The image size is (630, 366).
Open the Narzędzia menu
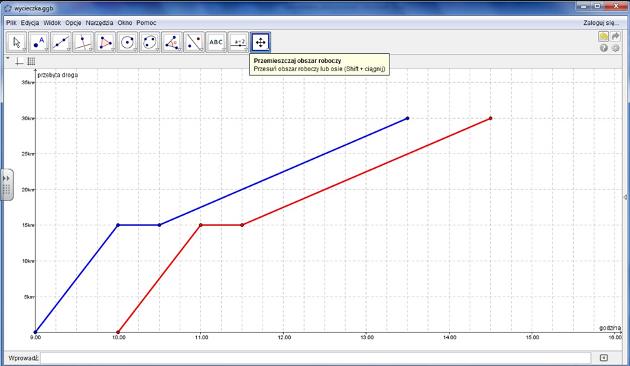(99, 23)
